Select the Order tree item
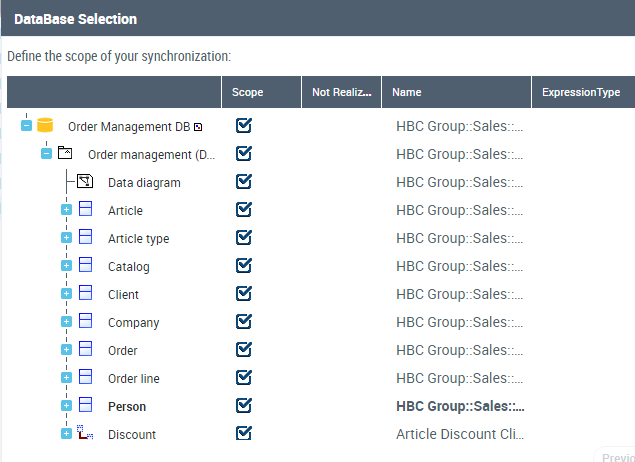This screenshot has width=635, height=462. (123, 351)
